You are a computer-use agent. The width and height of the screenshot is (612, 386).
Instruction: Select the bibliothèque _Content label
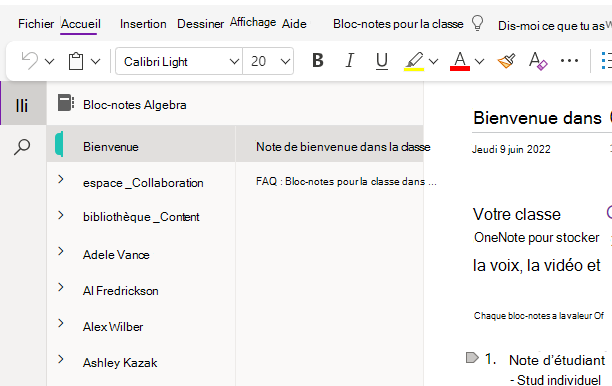[x=141, y=217]
